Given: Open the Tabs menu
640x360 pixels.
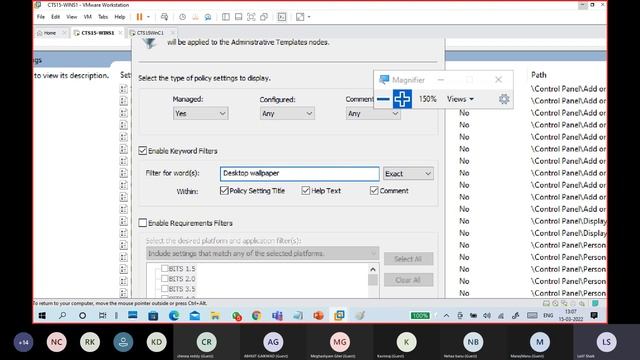Looking at the screenshot, I should click(x=103, y=17).
